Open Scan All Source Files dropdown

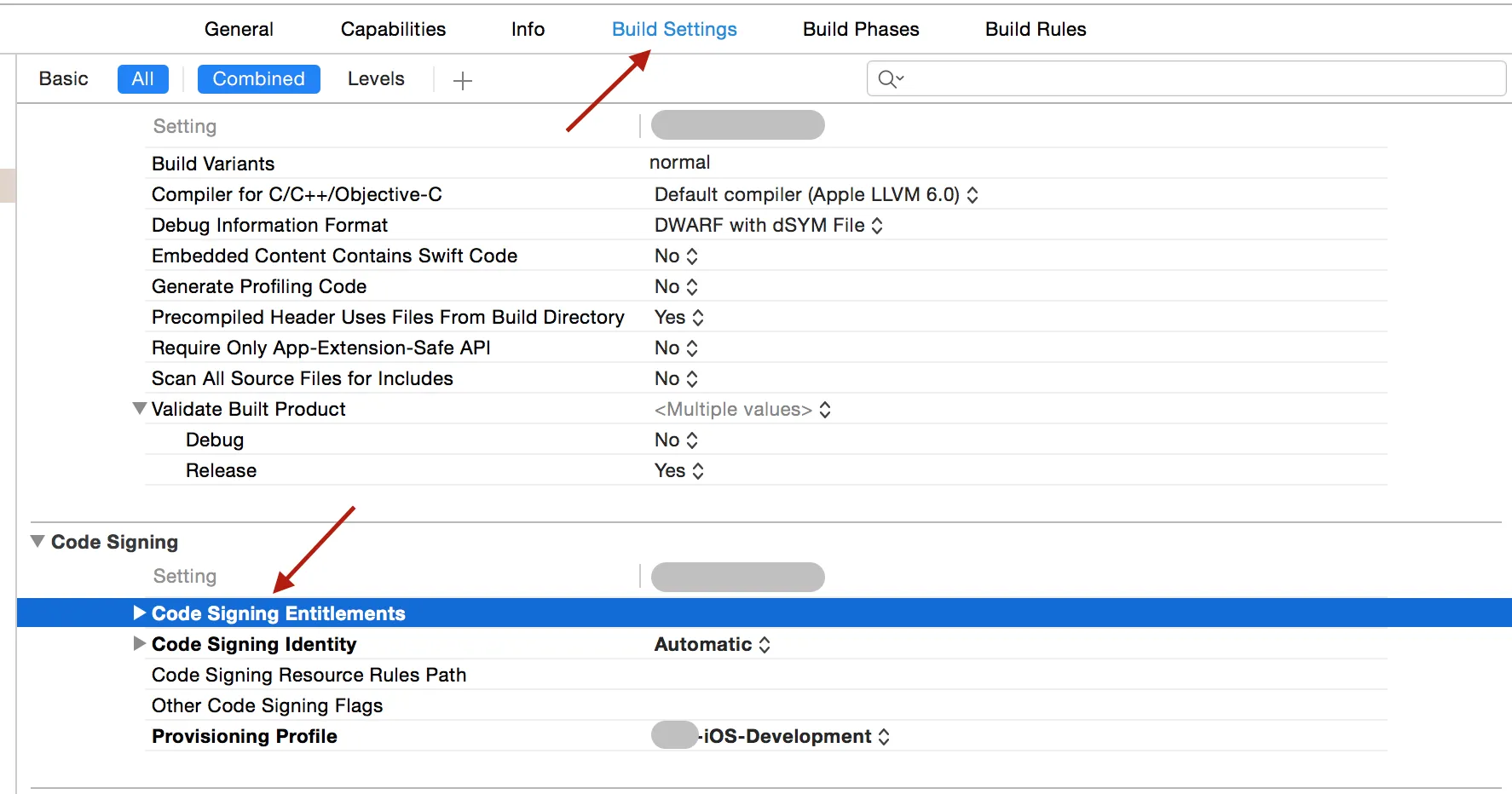pos(677,378)
